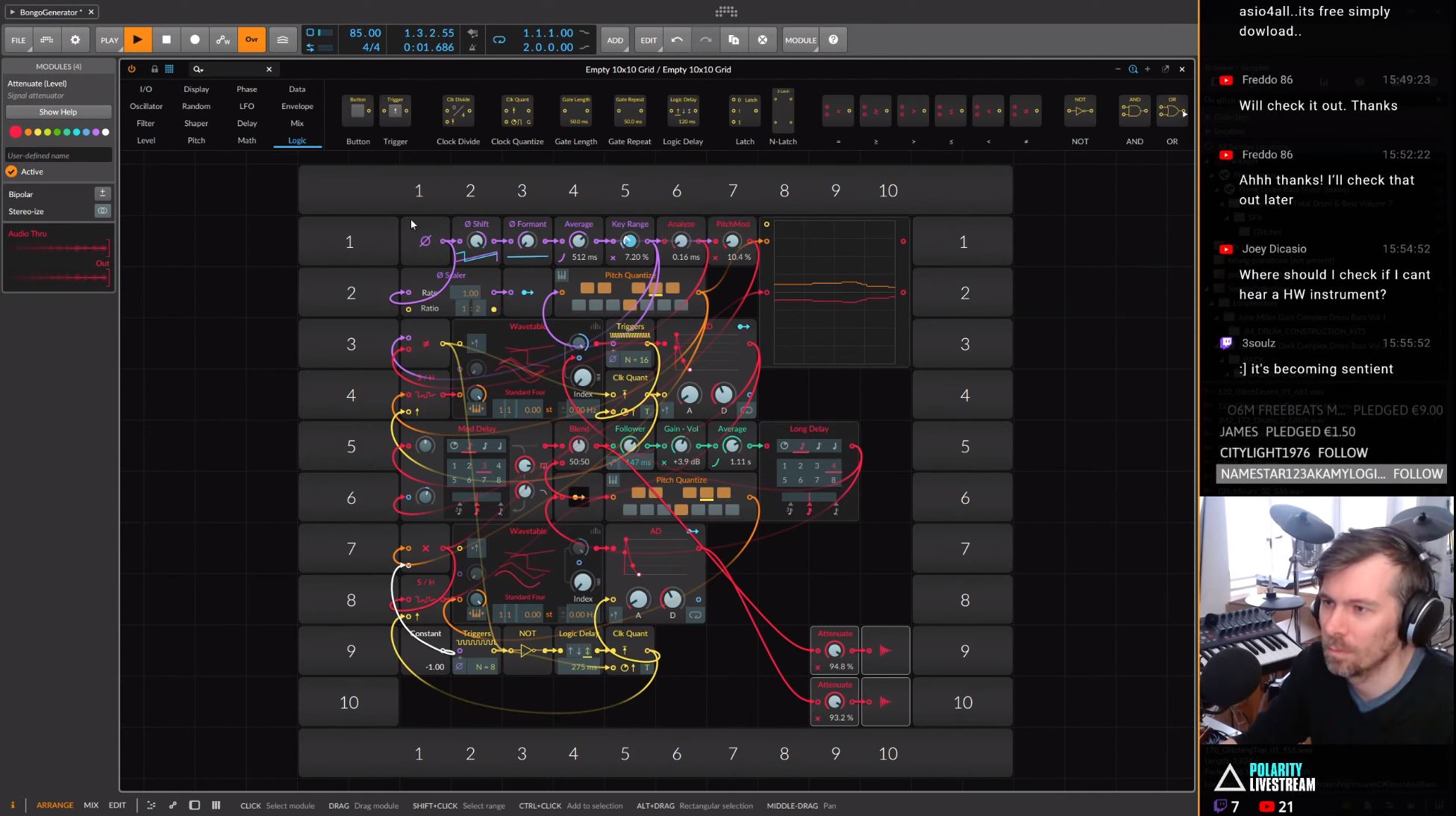Open the MODULE dropdown menu
Image resolution: width=1456 pixels, height=816 pixels.
click(x=800, y=40)
